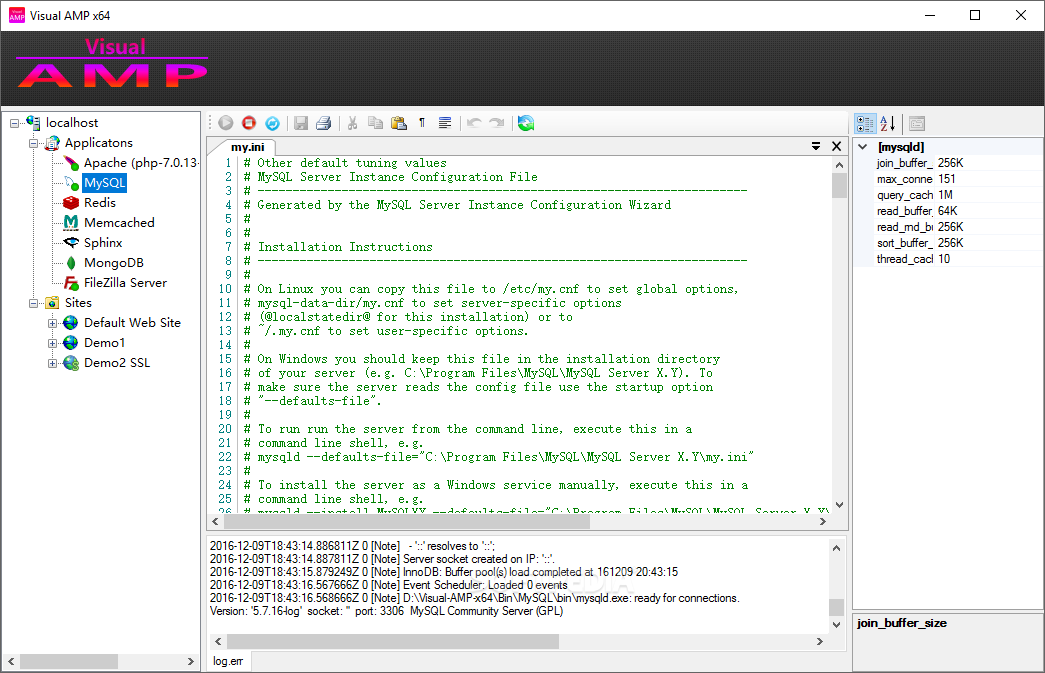Viewport: 1045px width, 673px height.
Task: Collapse the Sites tree node
Action: click(33, 303)
